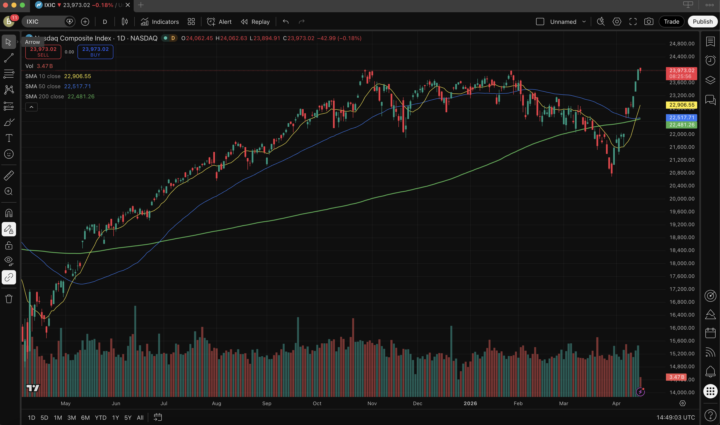
Task: Open the news feed sidebar icon
Action: coord(710,352)
